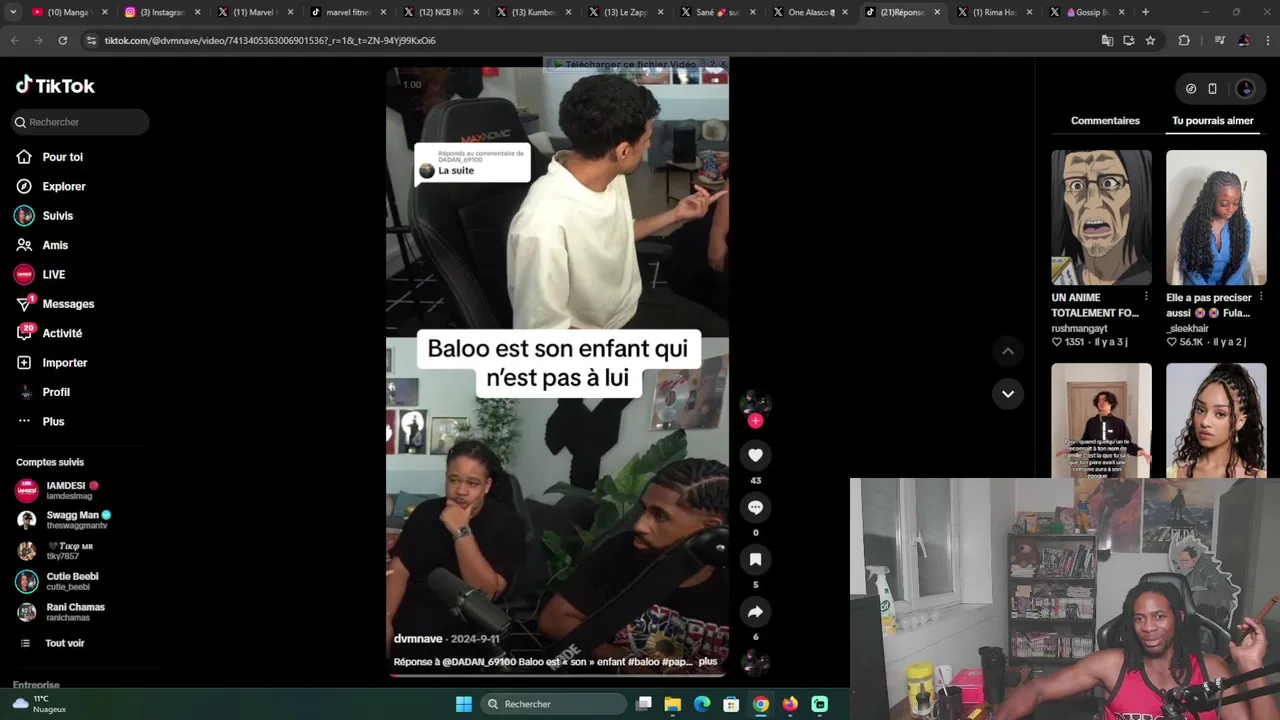Click translate page icon in address bar
This screenshot has height=720, width=1280.
coord(1107,41)
